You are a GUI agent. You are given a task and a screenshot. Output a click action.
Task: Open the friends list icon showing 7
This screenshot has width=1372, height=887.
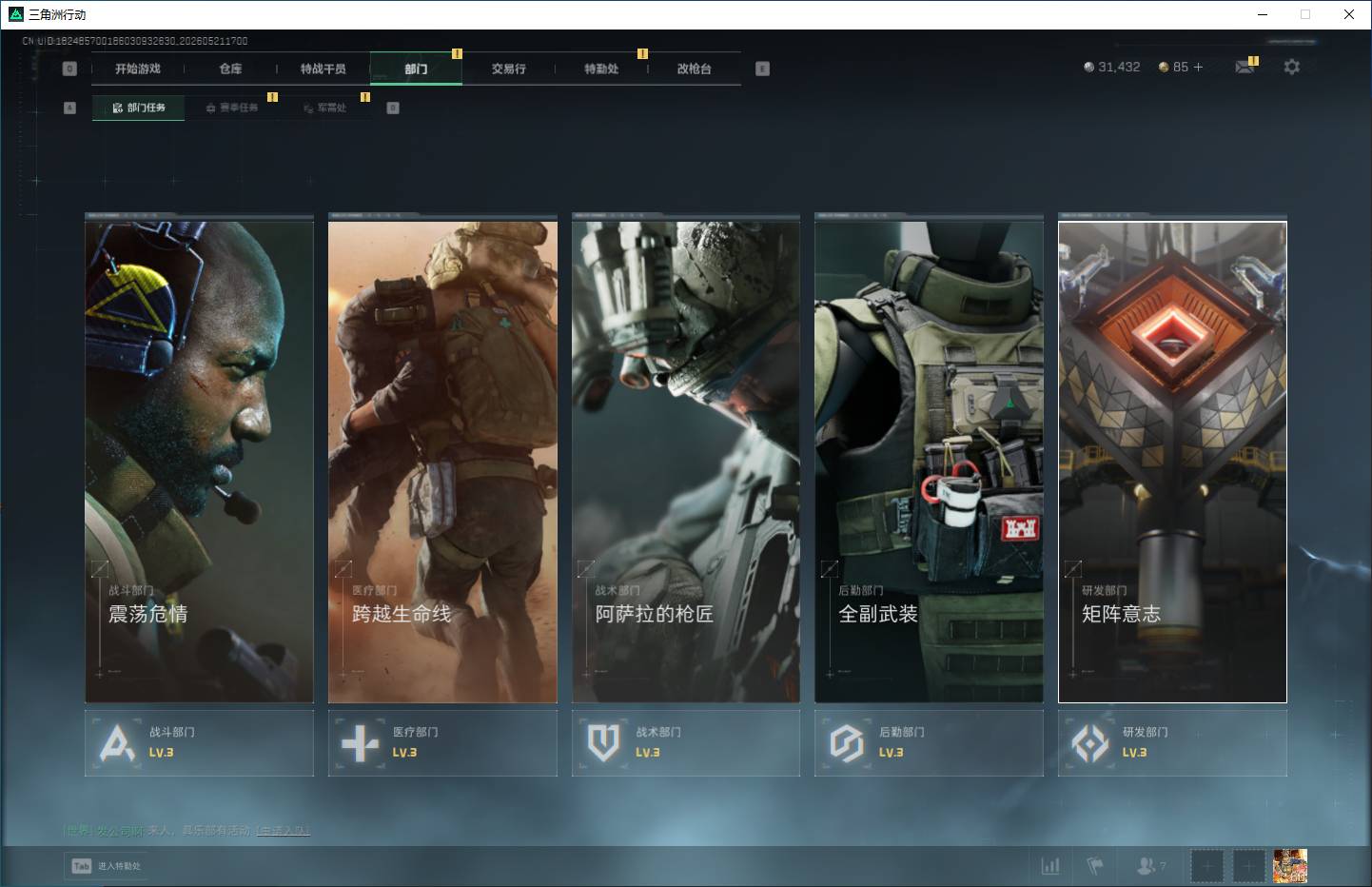(x=1151, y=866)
